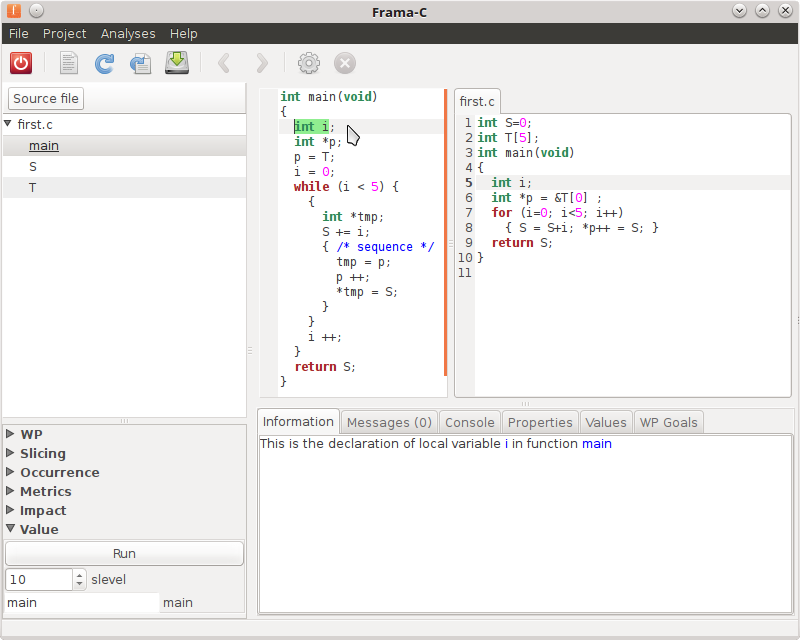
Task: Open the gear analyses configuration icon
Action: pos(309,63)
